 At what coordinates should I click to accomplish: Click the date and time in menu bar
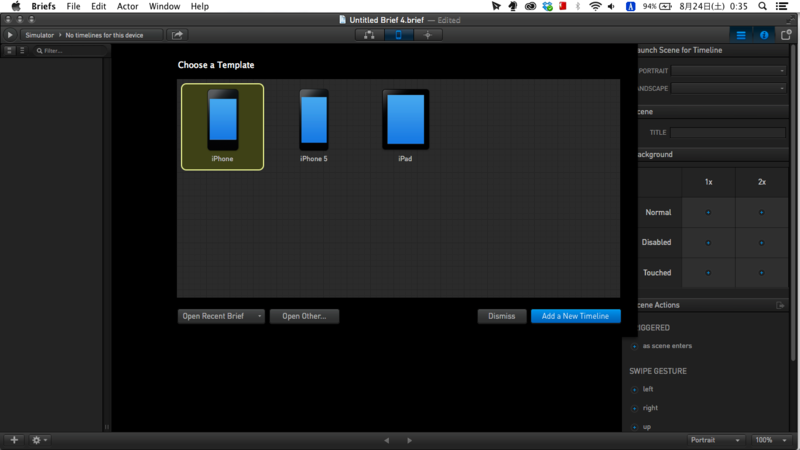(713, 6)
